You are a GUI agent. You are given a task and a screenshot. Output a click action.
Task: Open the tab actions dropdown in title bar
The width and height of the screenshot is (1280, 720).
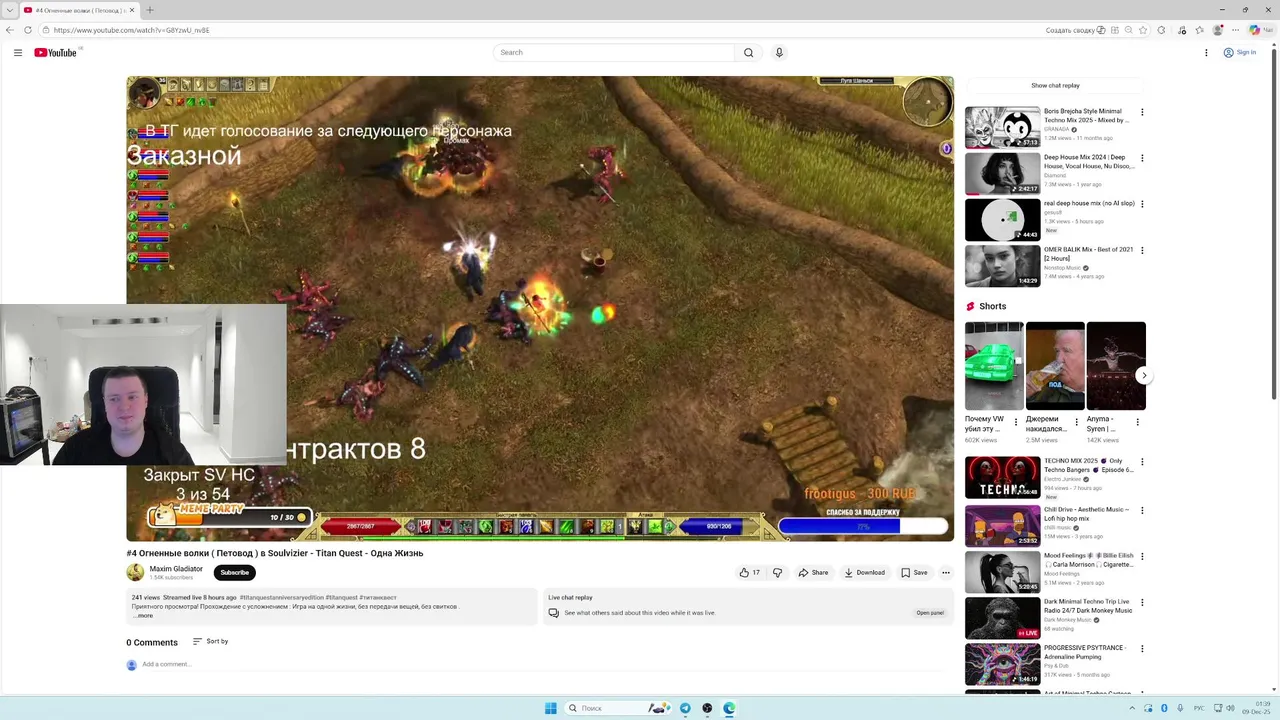pyautogui.click(x=8, y=10)
